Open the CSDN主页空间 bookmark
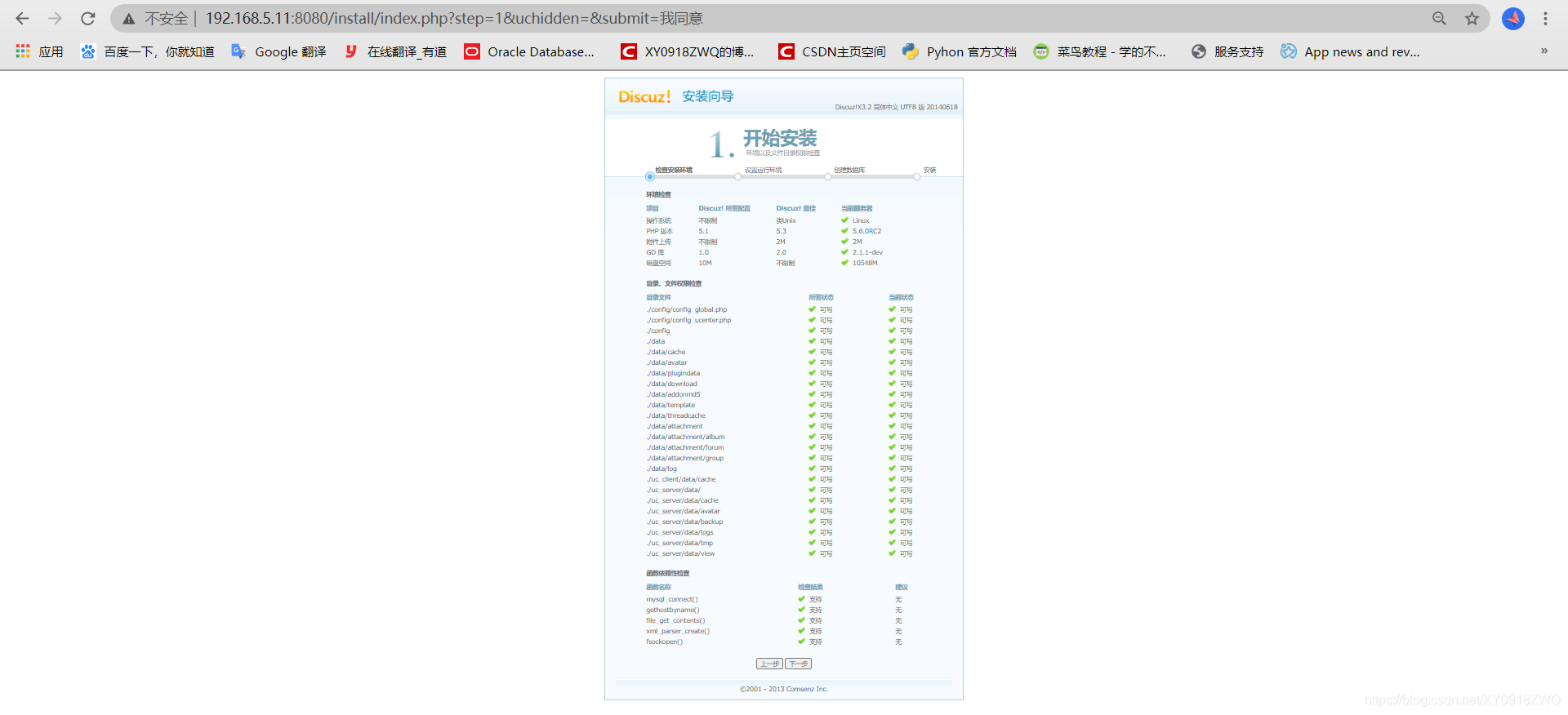1568x715 pixels. pyautogui.click(x=831, y=51)
